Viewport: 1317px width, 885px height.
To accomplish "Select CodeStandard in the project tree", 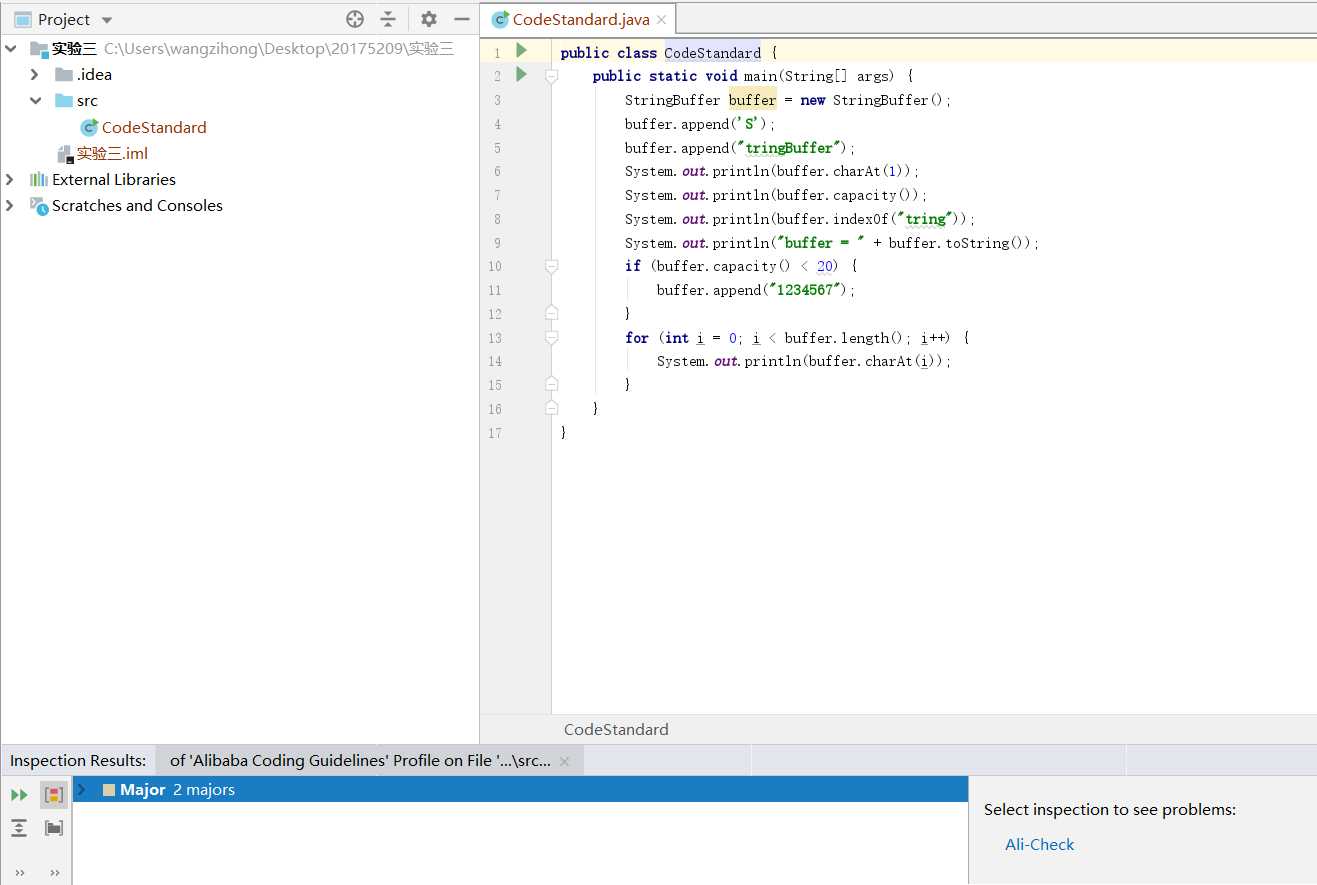I will (x=154, y=127).
